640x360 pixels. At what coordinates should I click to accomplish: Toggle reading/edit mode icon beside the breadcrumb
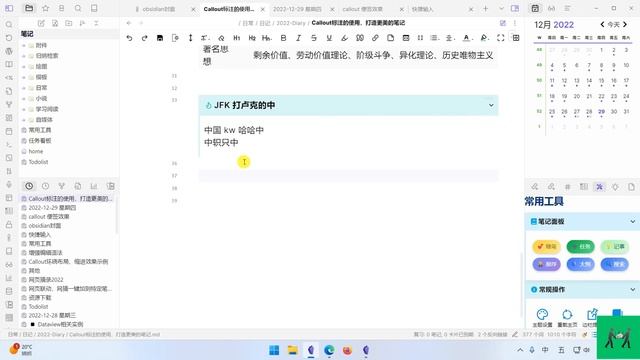pos(502,23)
